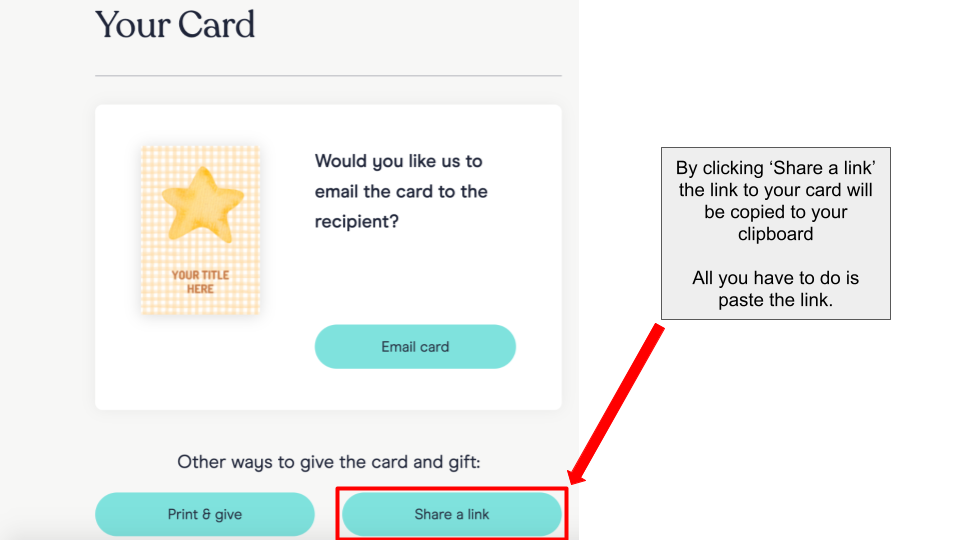Choose the Print & give option

(204, 514)
